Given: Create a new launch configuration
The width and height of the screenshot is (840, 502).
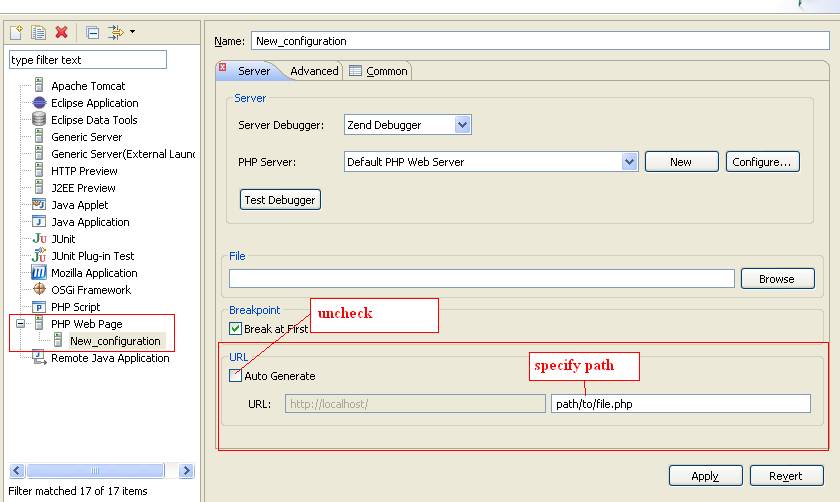Looking at the screenshot, I should click(x=16, y=33).
